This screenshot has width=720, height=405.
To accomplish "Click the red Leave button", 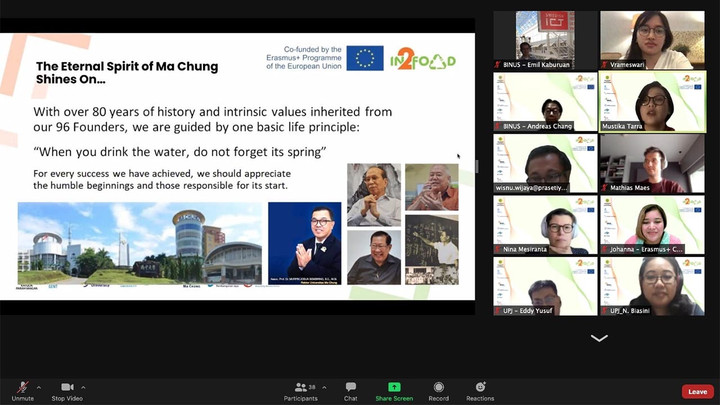I will 697,391.
